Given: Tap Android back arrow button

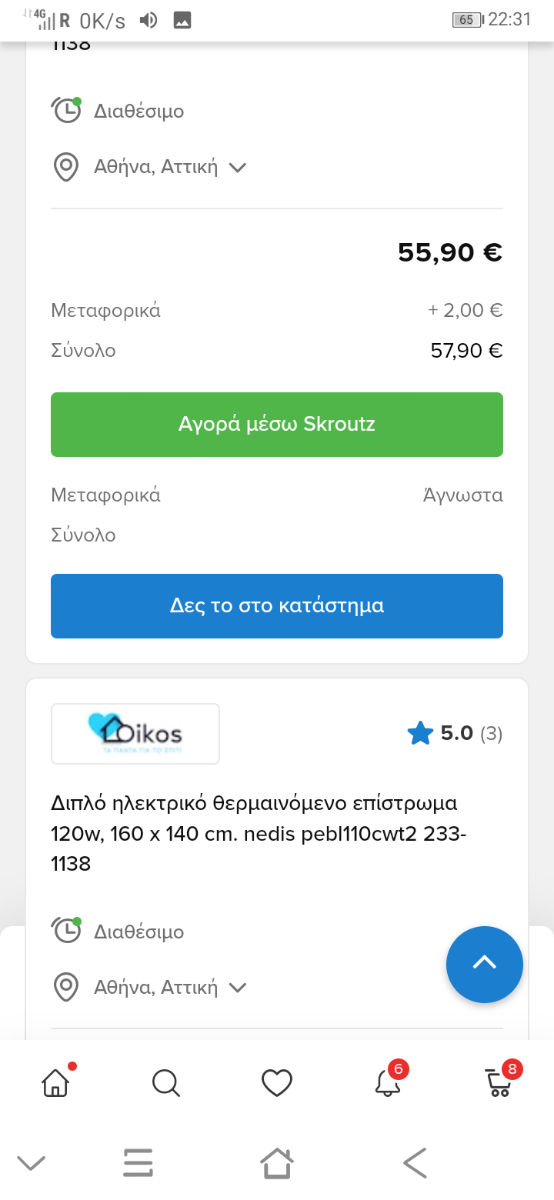Looking at the screenshot, I should (415, 1162).
